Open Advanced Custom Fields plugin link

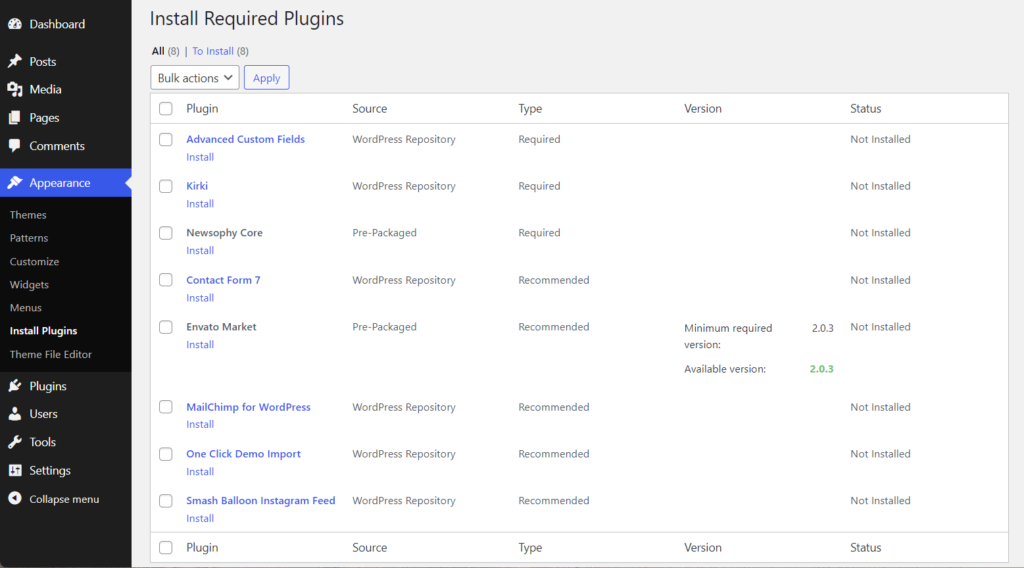point(246,139)
